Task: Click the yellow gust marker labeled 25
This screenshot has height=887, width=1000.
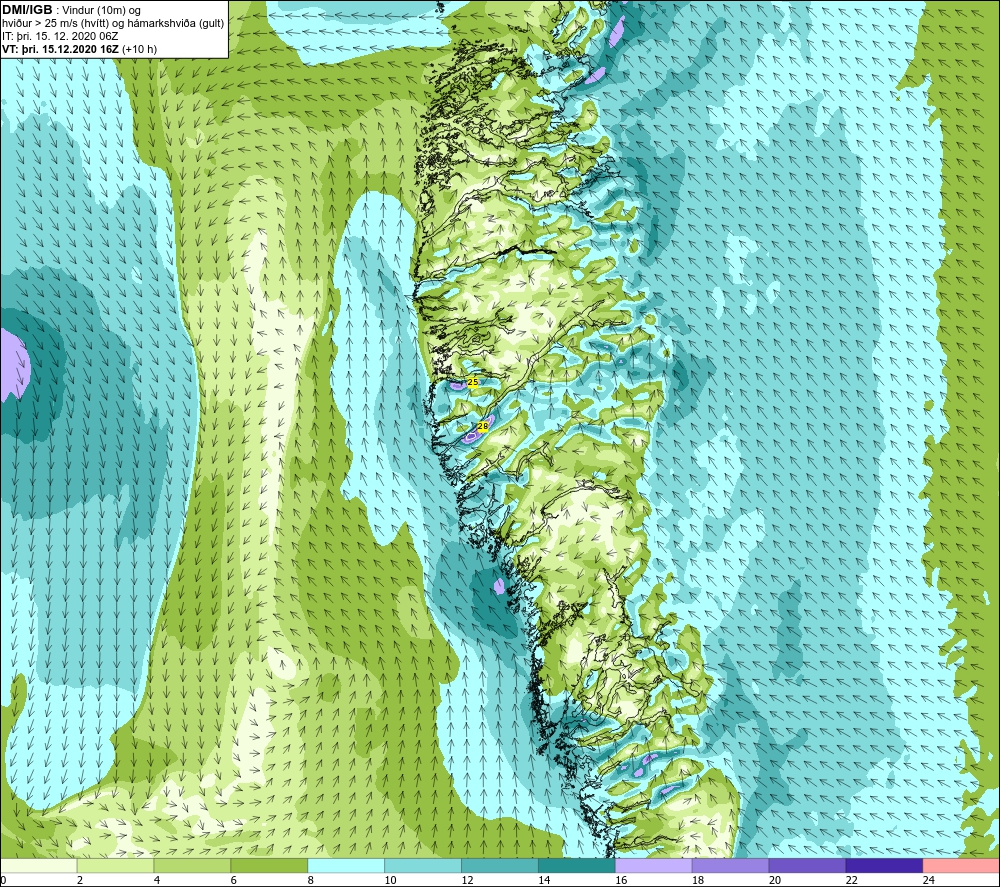Action: pyautogui.click(x=473, y=382)
